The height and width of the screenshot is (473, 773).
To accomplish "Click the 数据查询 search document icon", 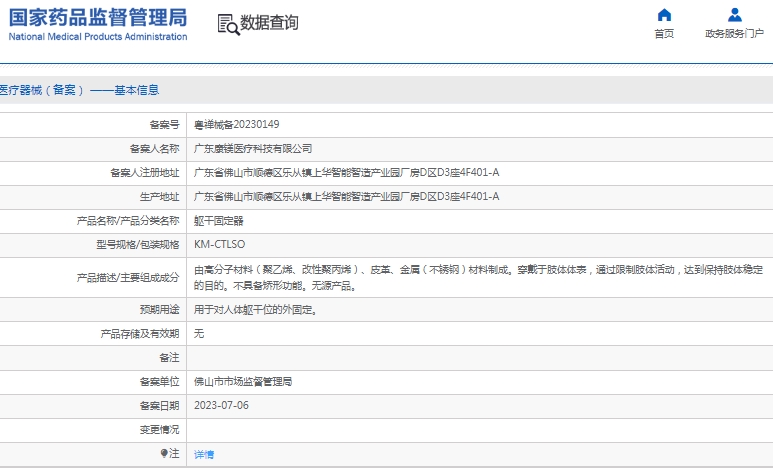I will click(228, 25).
